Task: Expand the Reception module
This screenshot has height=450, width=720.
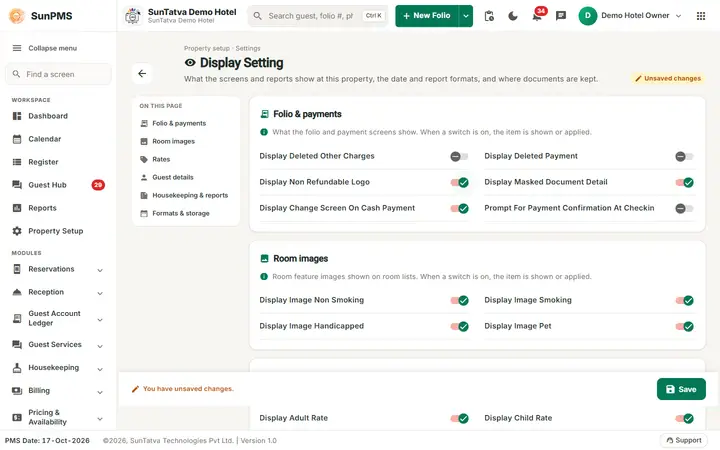Action: (x=100, y=293)
